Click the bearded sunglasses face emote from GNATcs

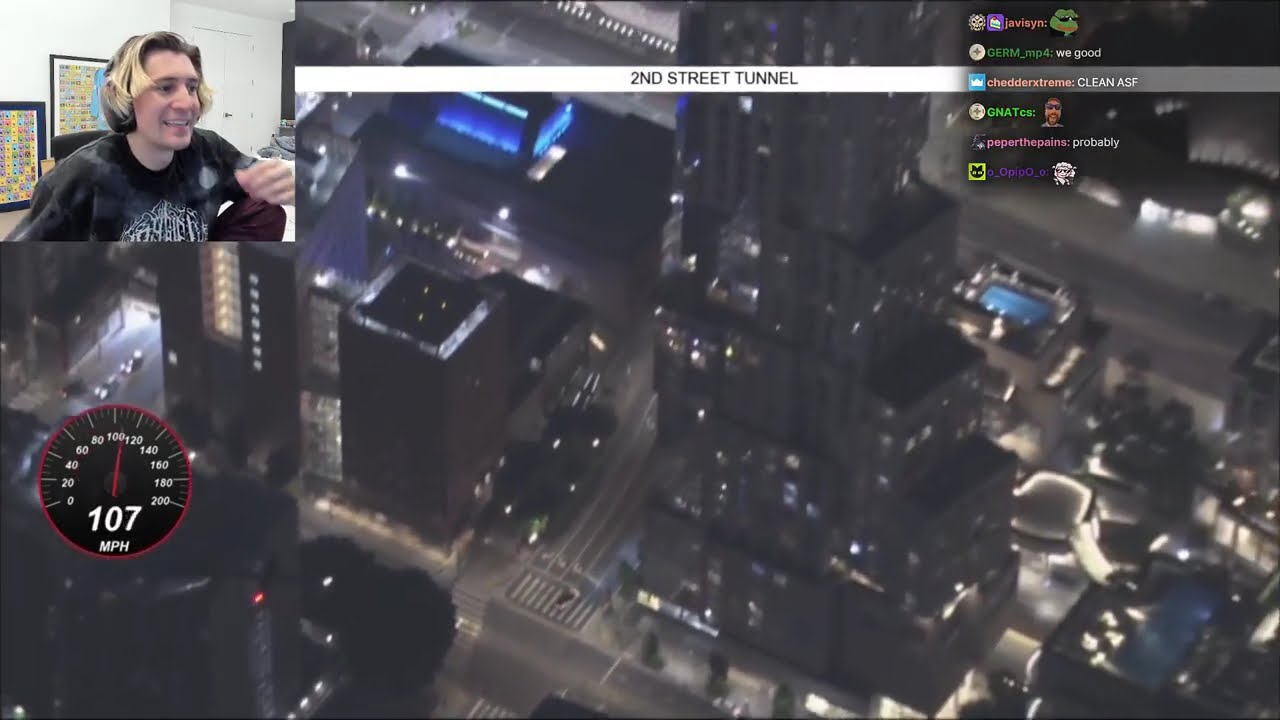tap(1052, 111)
